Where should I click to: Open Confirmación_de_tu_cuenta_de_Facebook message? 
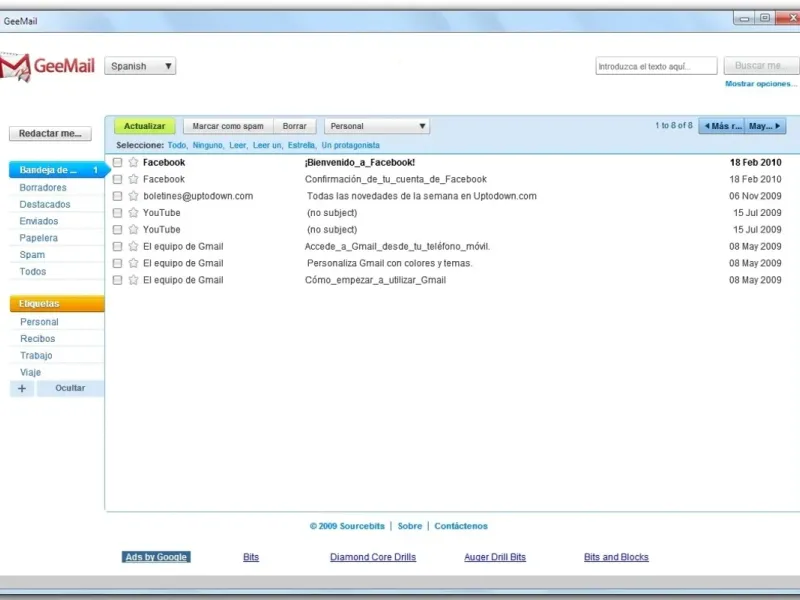[x=396, y=179]
